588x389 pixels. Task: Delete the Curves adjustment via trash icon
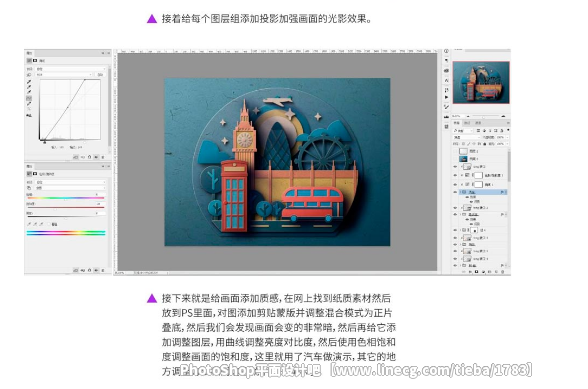click(103, 157)
